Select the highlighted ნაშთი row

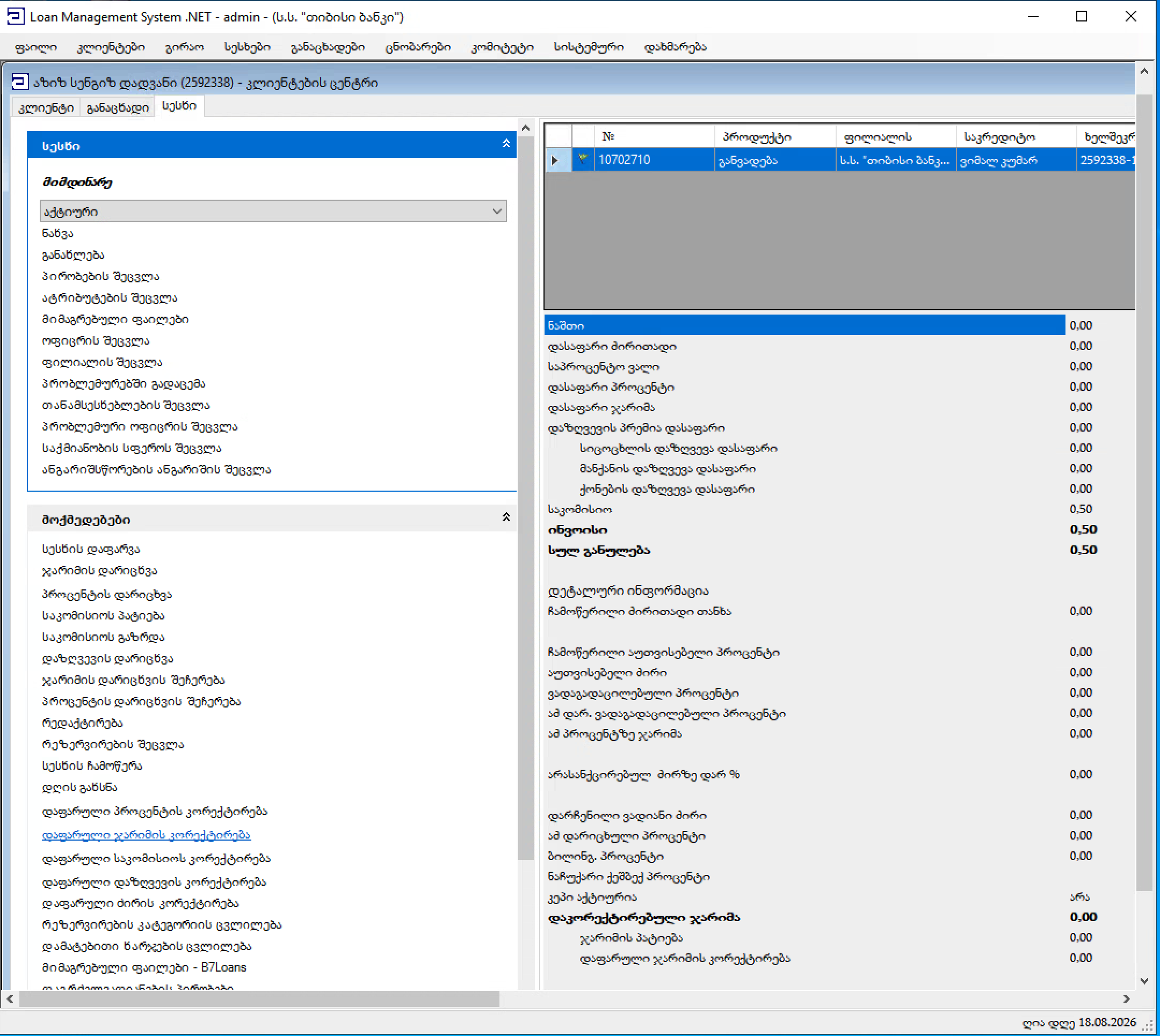point(804,325)
